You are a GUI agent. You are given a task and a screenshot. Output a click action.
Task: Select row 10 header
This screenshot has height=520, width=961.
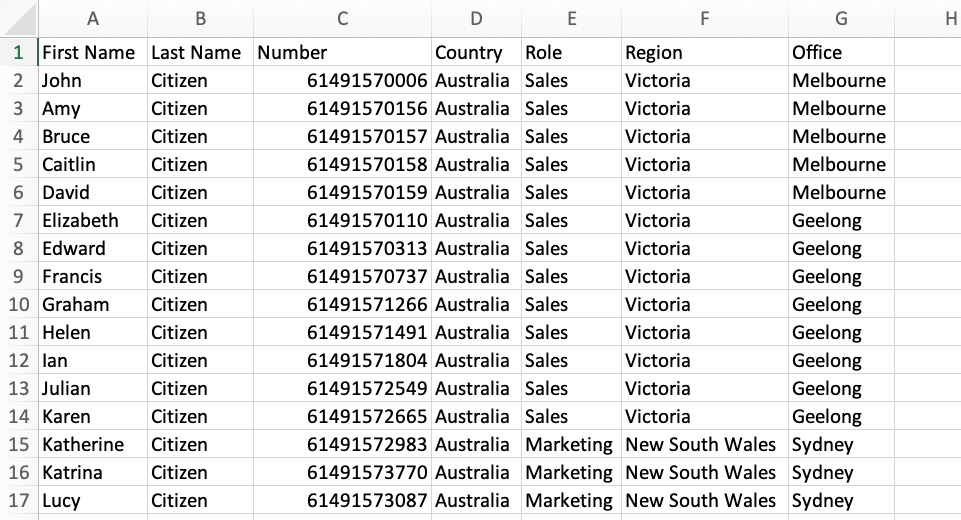click(x=18, y=304)
